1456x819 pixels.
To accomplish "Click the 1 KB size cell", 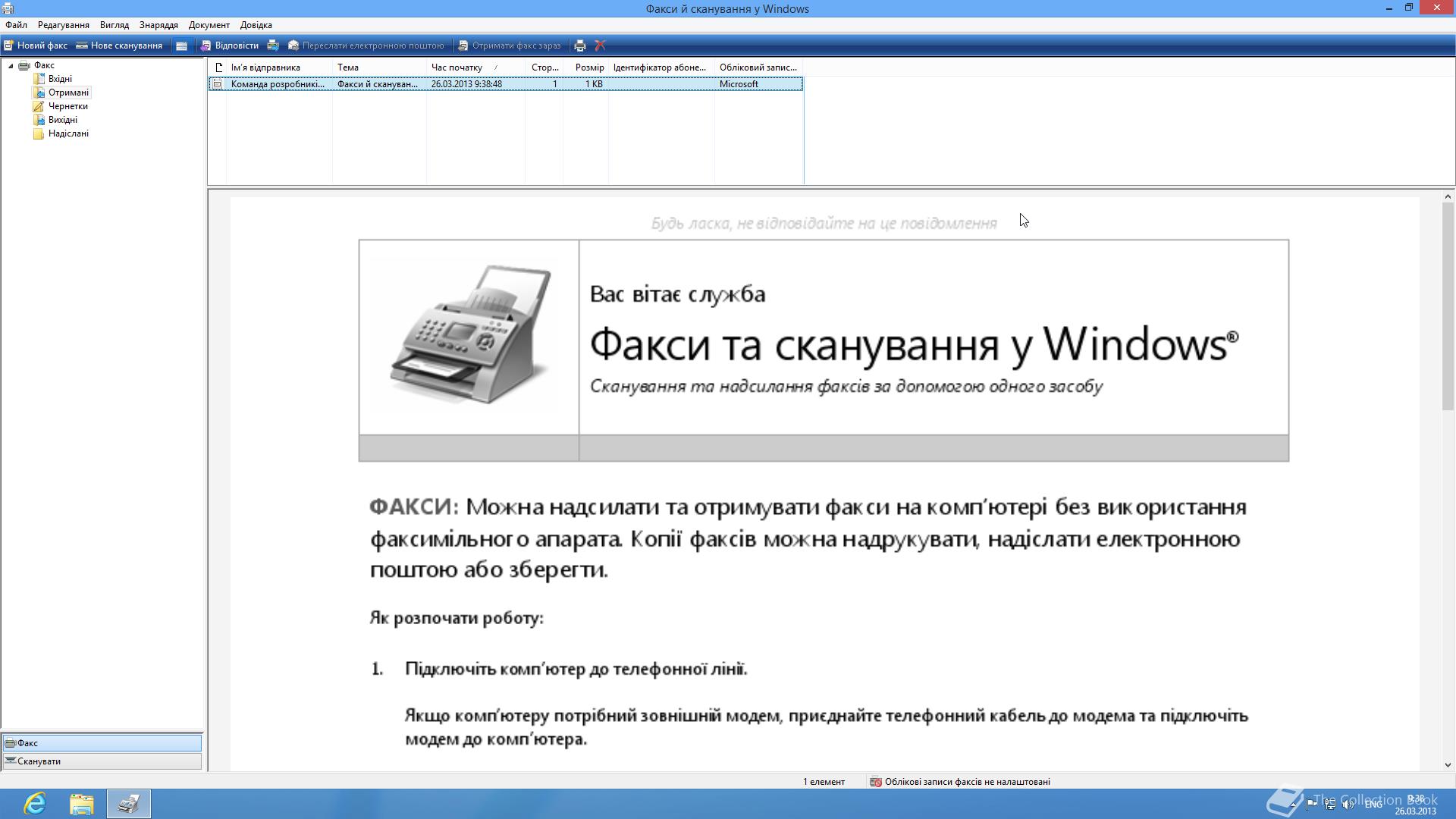I will (594, 84).
